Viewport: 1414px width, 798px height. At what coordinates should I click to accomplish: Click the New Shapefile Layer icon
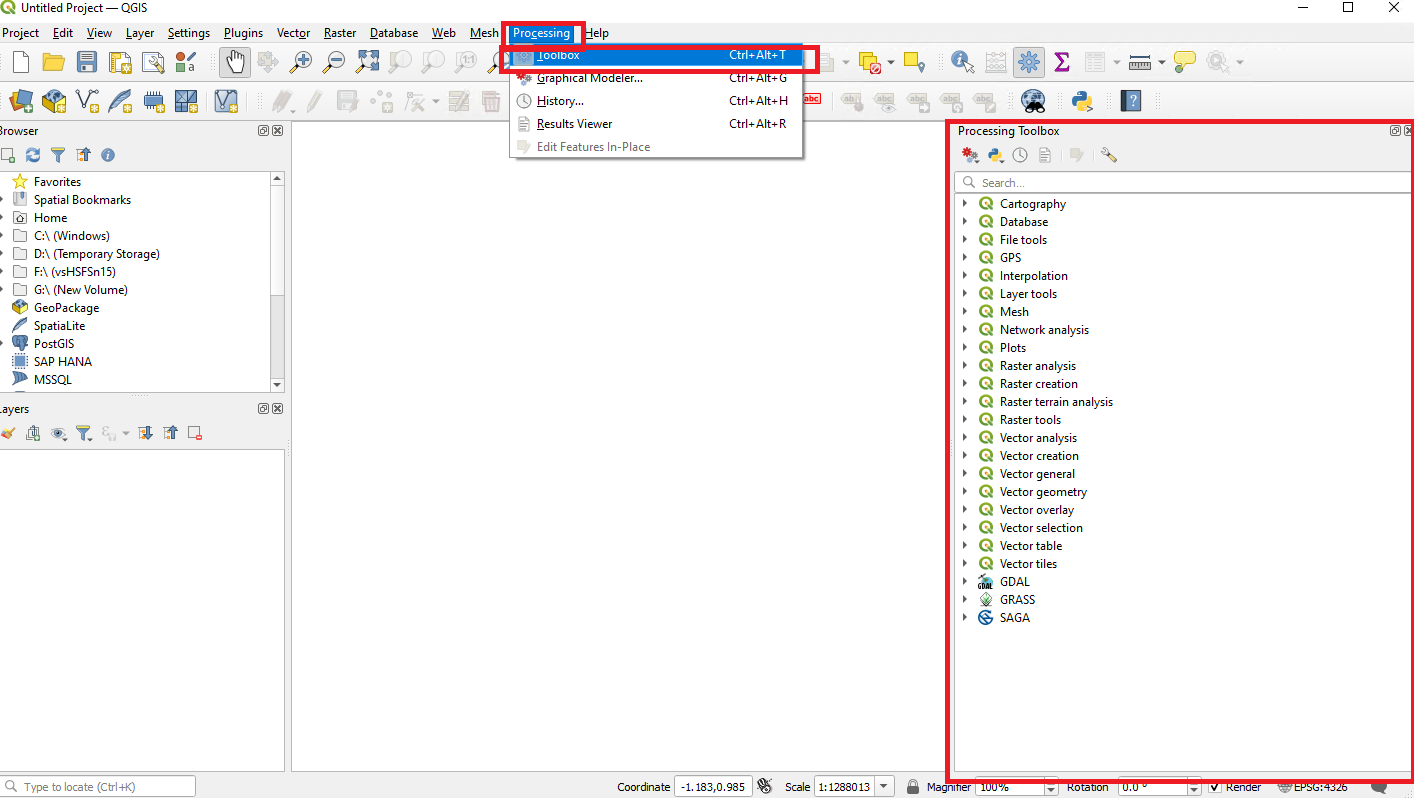87,100
